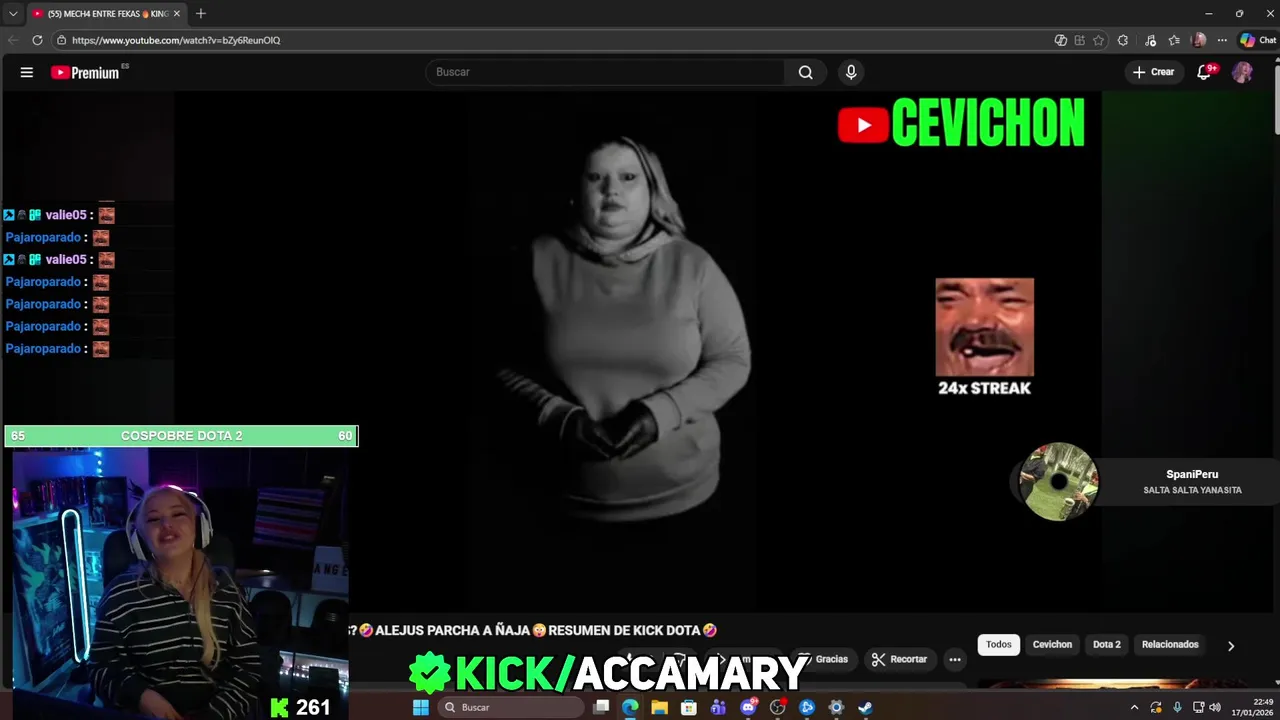Add this page to browser favorites
The width and height of the screenshot is (1280, 720).
click(x=1098, y=40)
